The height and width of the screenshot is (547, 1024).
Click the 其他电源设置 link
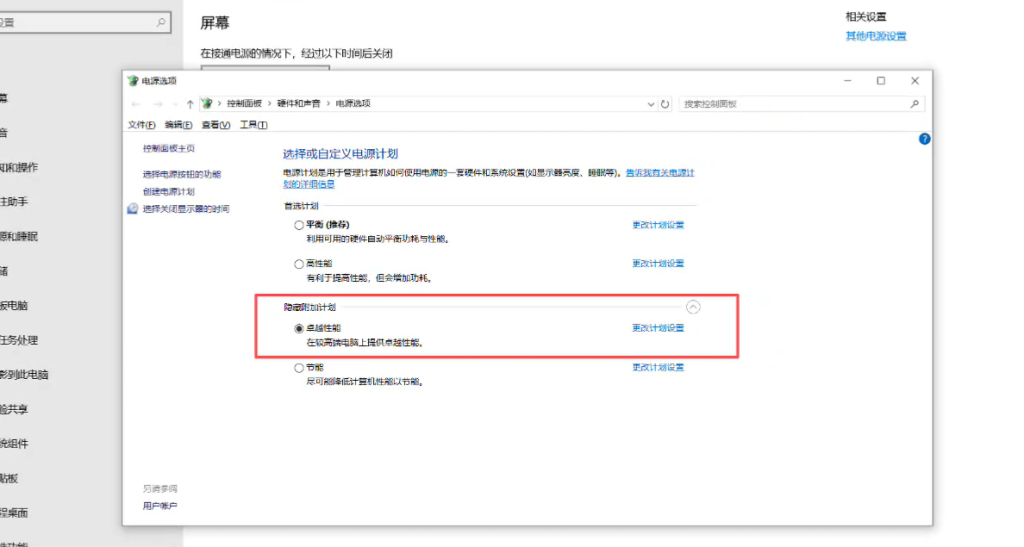coord(876,37)
